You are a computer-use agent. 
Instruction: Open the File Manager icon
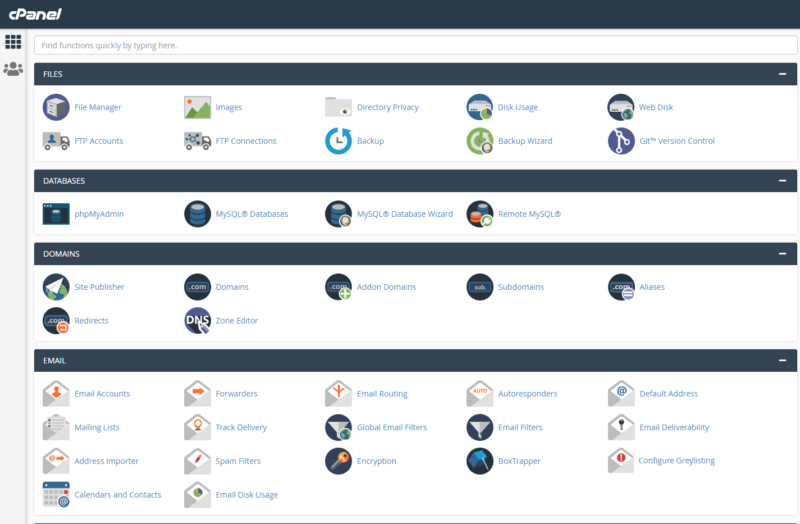coord(56,107)
